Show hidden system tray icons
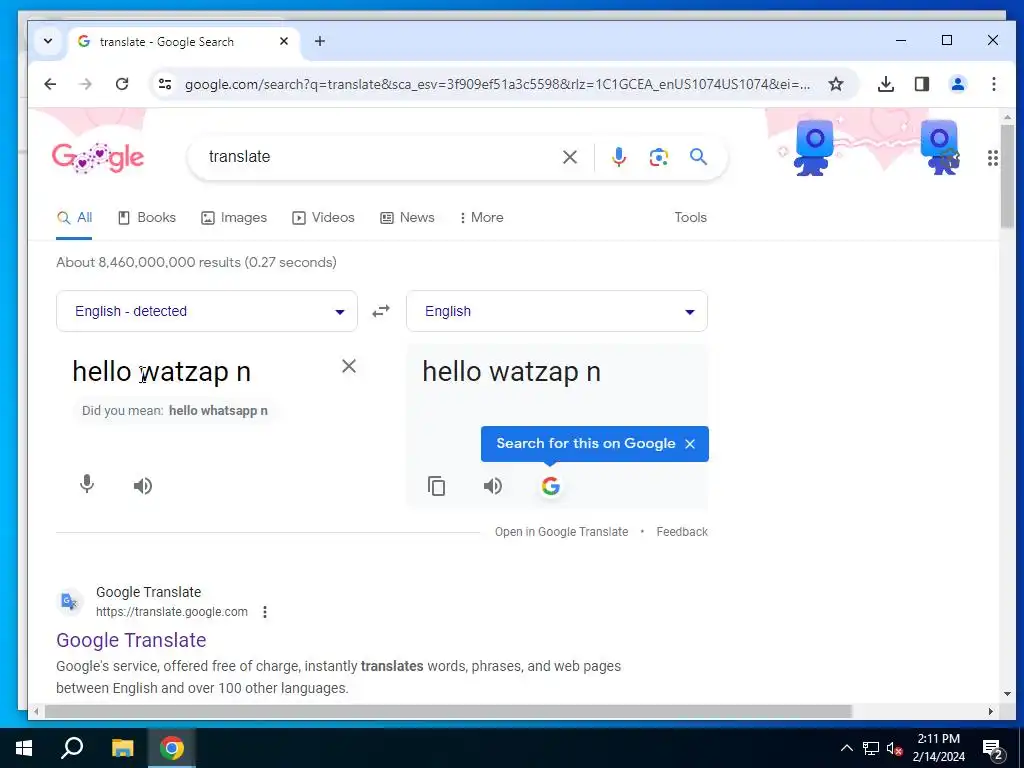The image size is (1024, 768). tap(846, 748)
